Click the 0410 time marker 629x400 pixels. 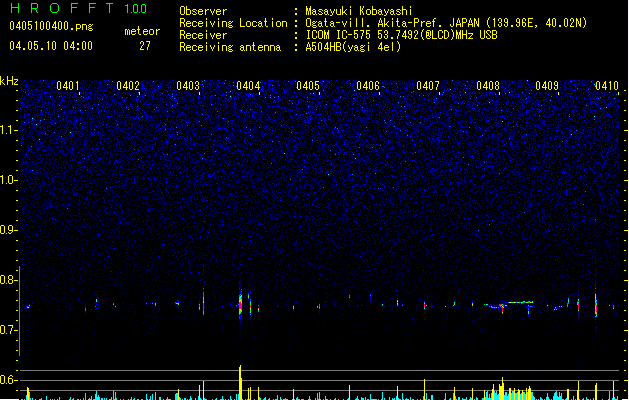pyautogui.click(x=607, y=86)
